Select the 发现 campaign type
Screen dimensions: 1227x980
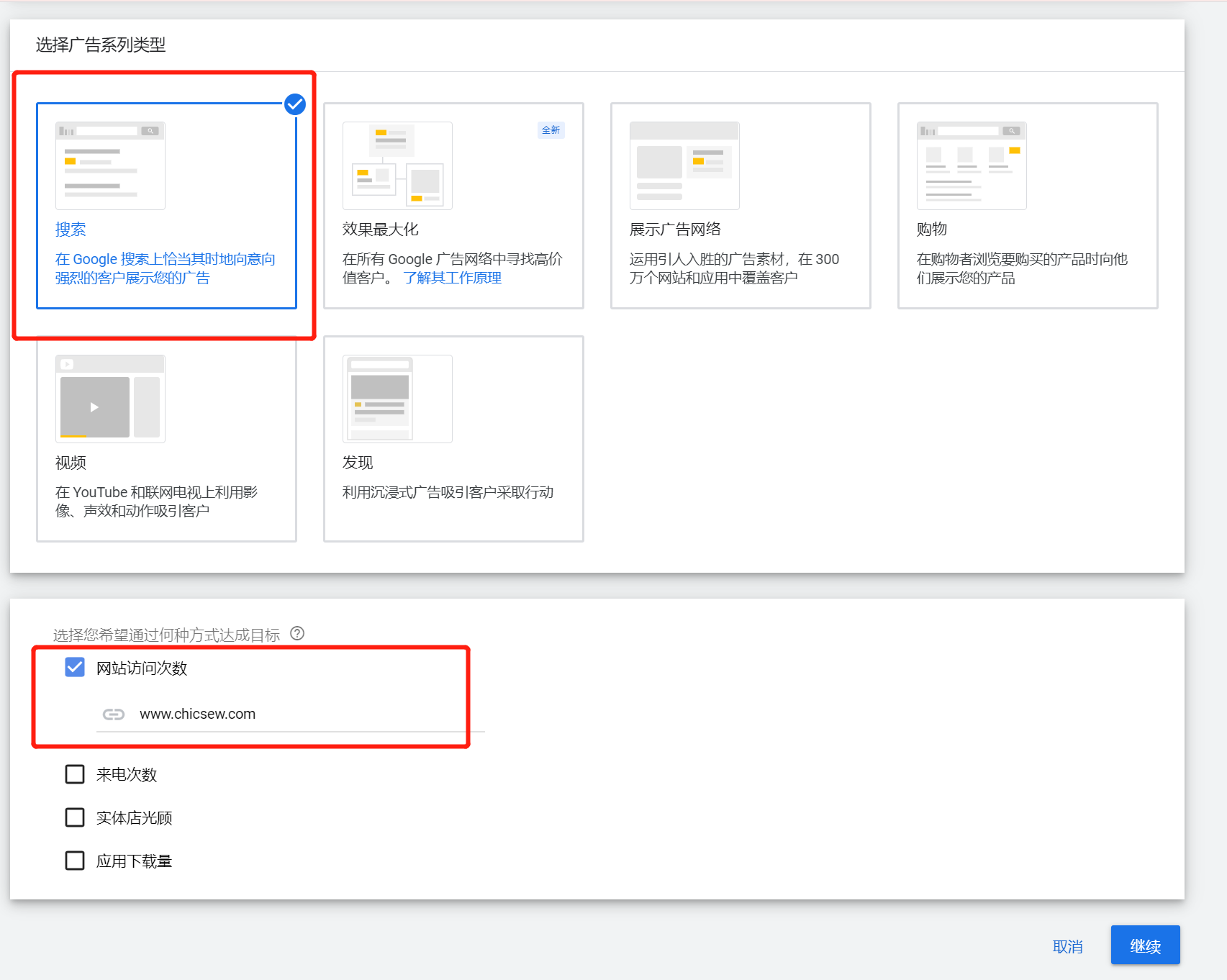point(453,437)
